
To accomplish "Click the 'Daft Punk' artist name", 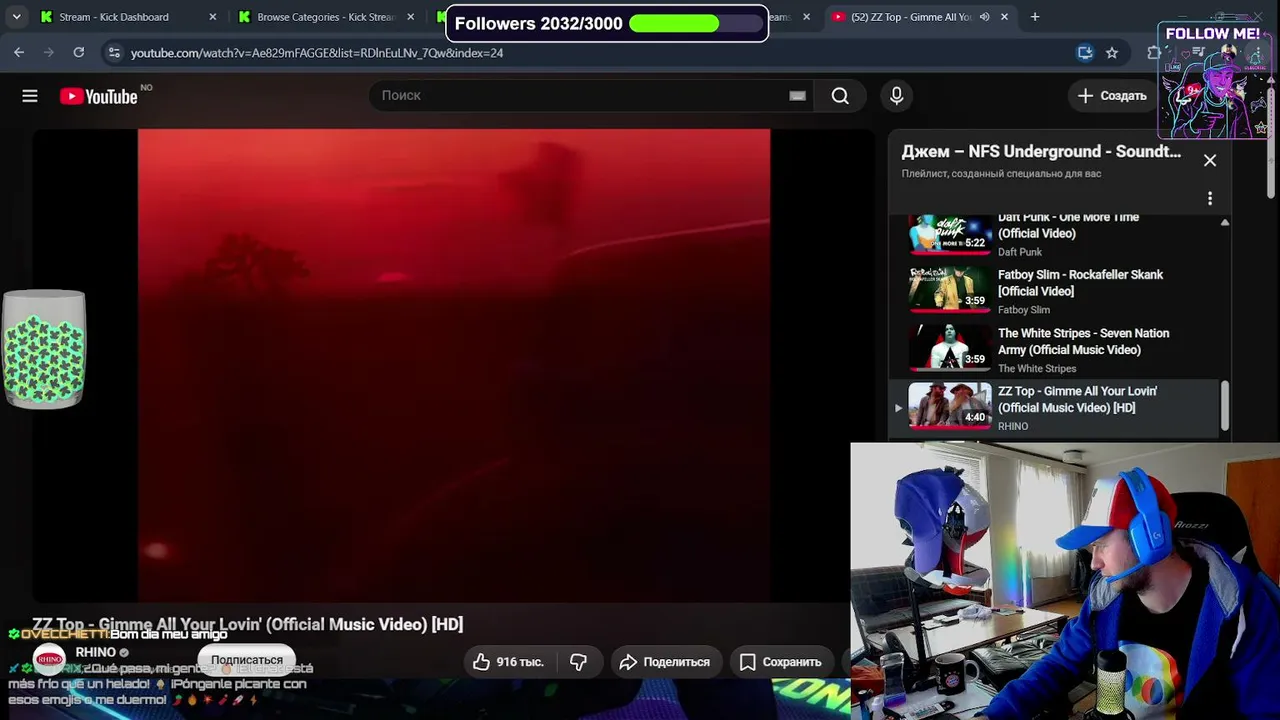I will point(1020,252).
